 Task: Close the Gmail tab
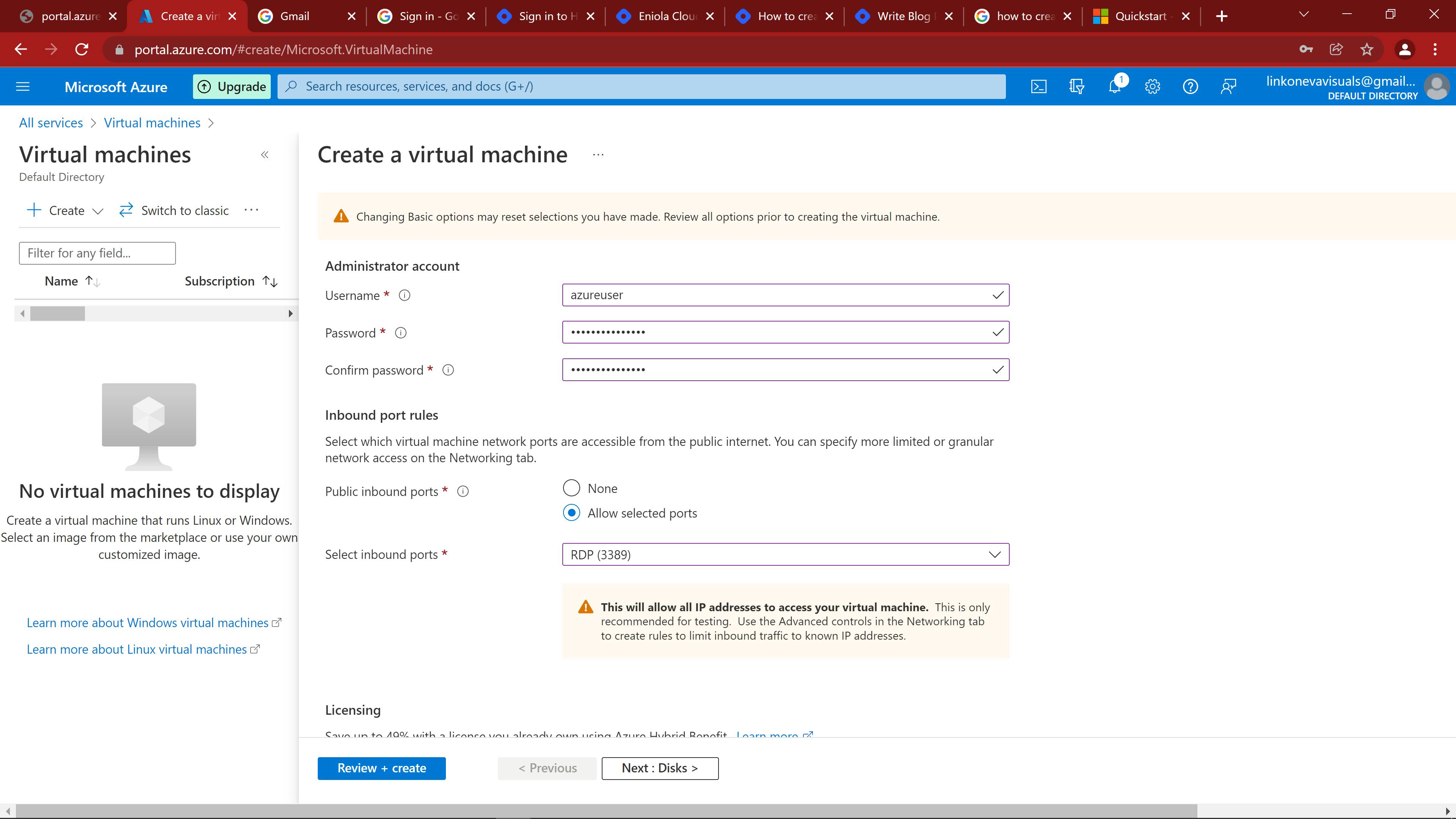351,16
